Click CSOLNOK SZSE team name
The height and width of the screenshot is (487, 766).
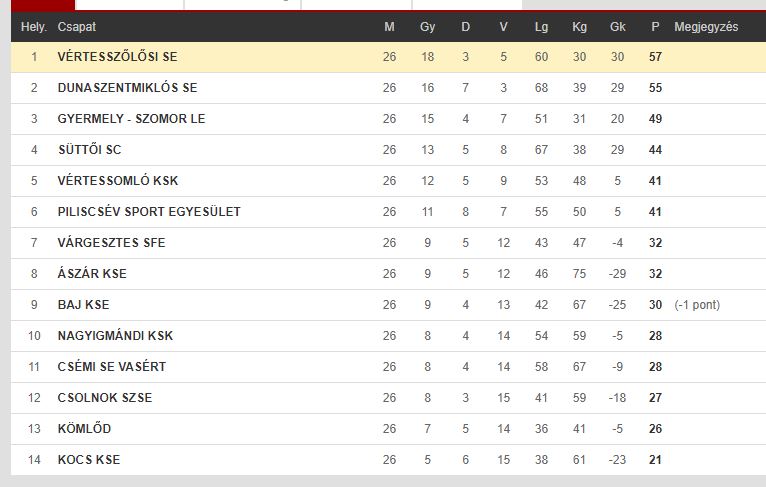point(105,398)
